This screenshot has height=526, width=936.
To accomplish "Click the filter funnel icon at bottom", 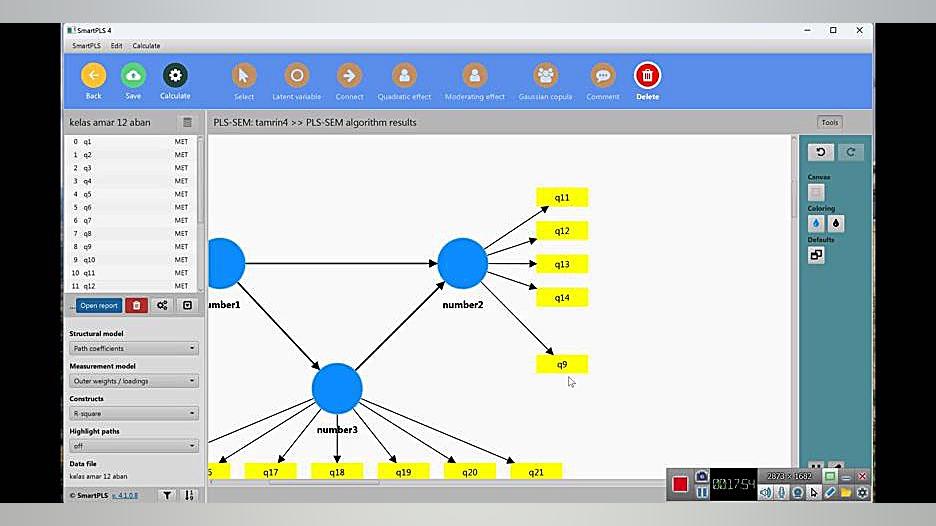I will pyautogui.click(x=167, y=495).
